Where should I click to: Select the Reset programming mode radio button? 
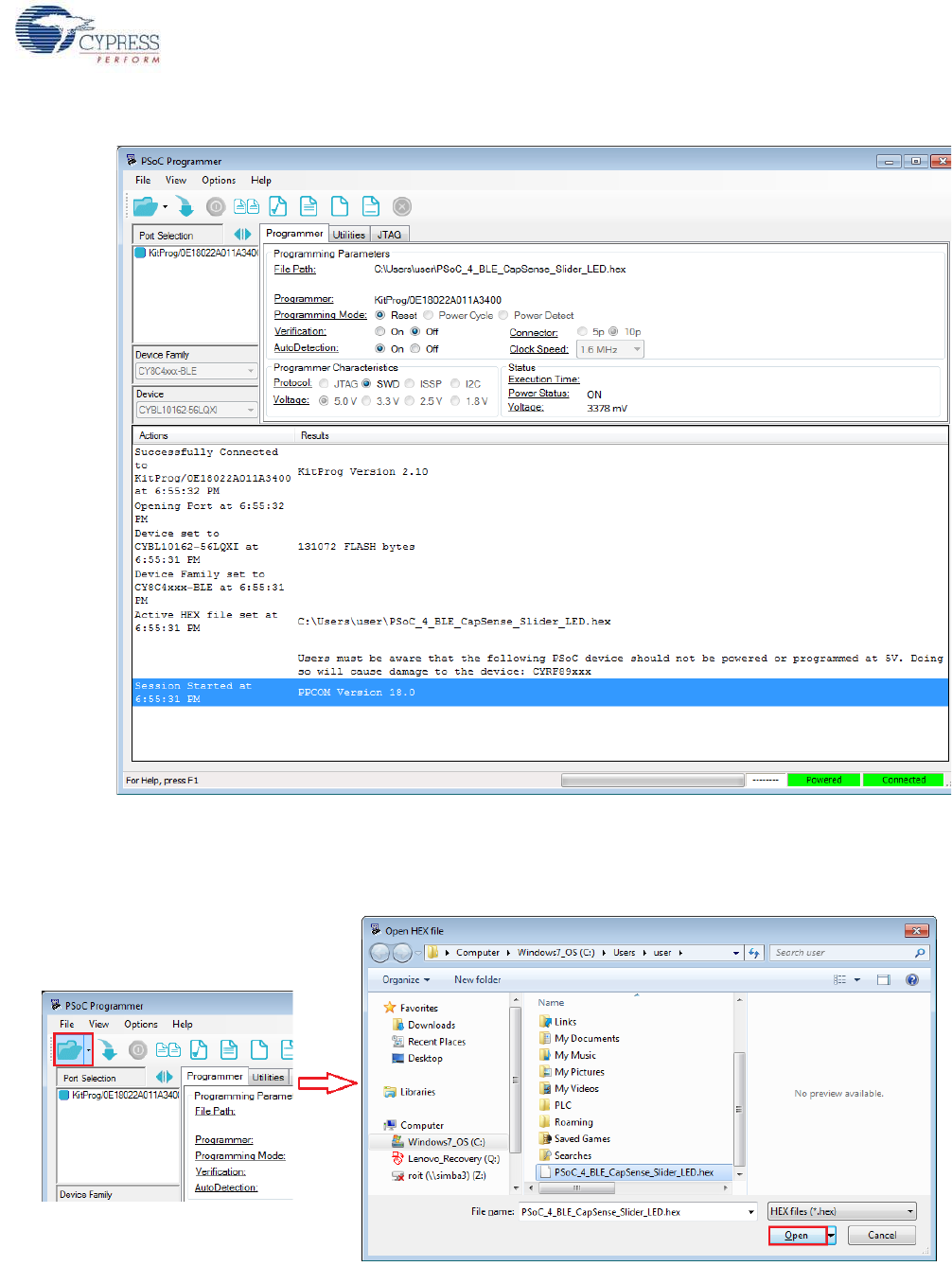click(380, 315)
